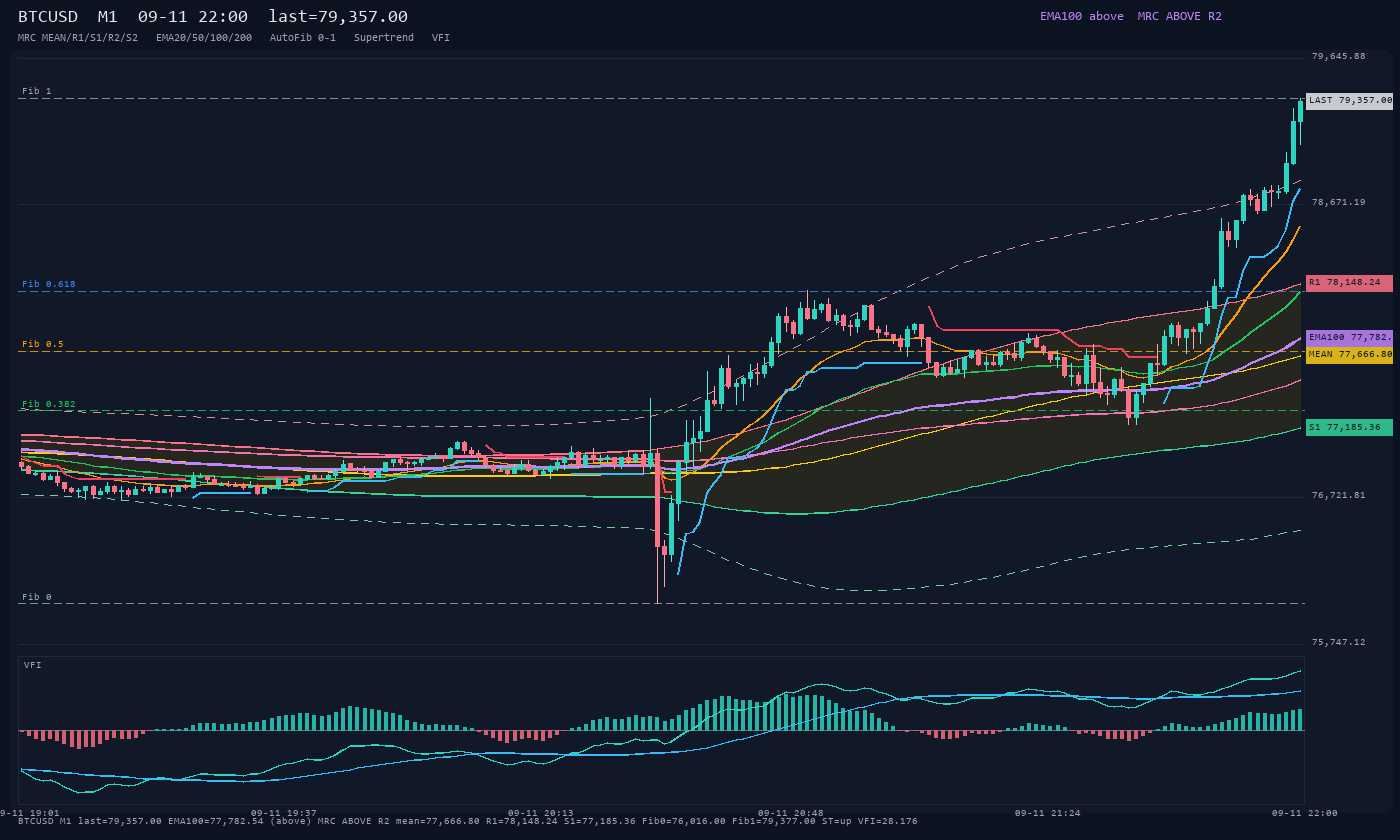Image resolution: width=1400 pixels, height=840 pixels.
Task: Click the 09-11 20:48 time axis label
Action: [x=791, y=813]
